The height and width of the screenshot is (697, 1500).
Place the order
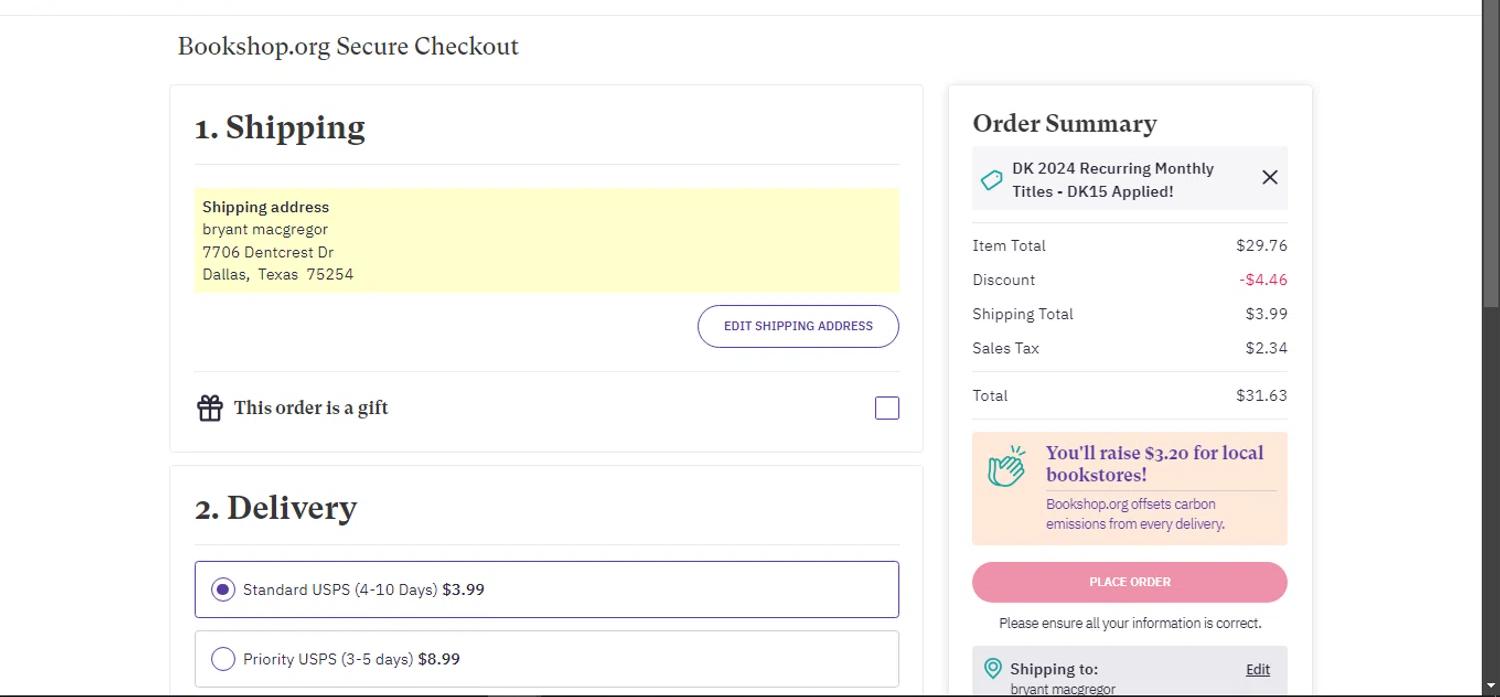[x=1130, y=582]
